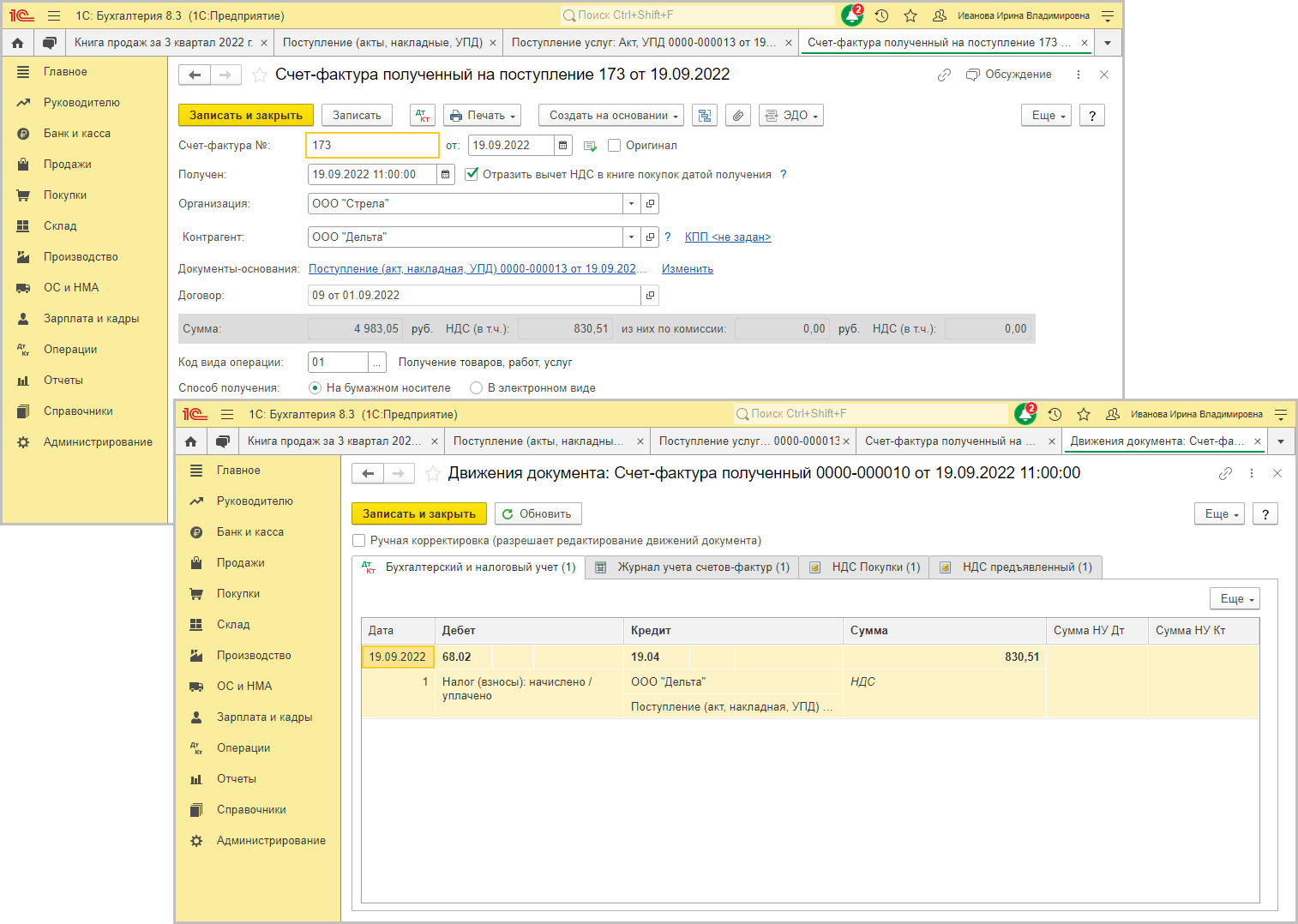
Task: Click the help question button in the invoice toolbar
Action: pyautogui.click(x=1092, y=116)
